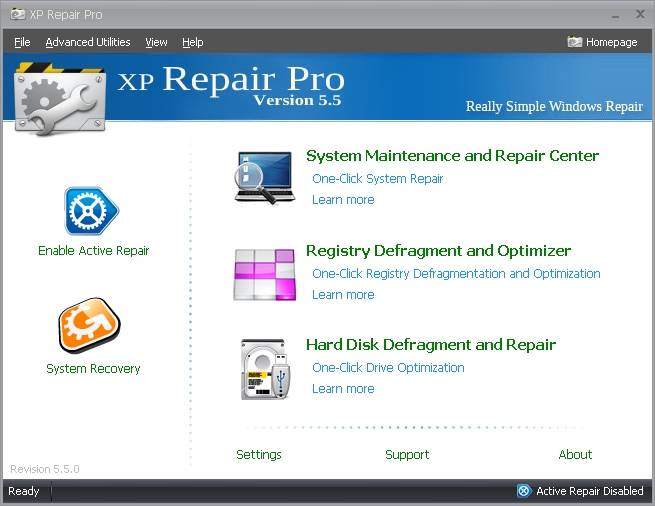Click the Really Simple Windows Repair tagline
The image size is (655, 506).
point(554,106)
